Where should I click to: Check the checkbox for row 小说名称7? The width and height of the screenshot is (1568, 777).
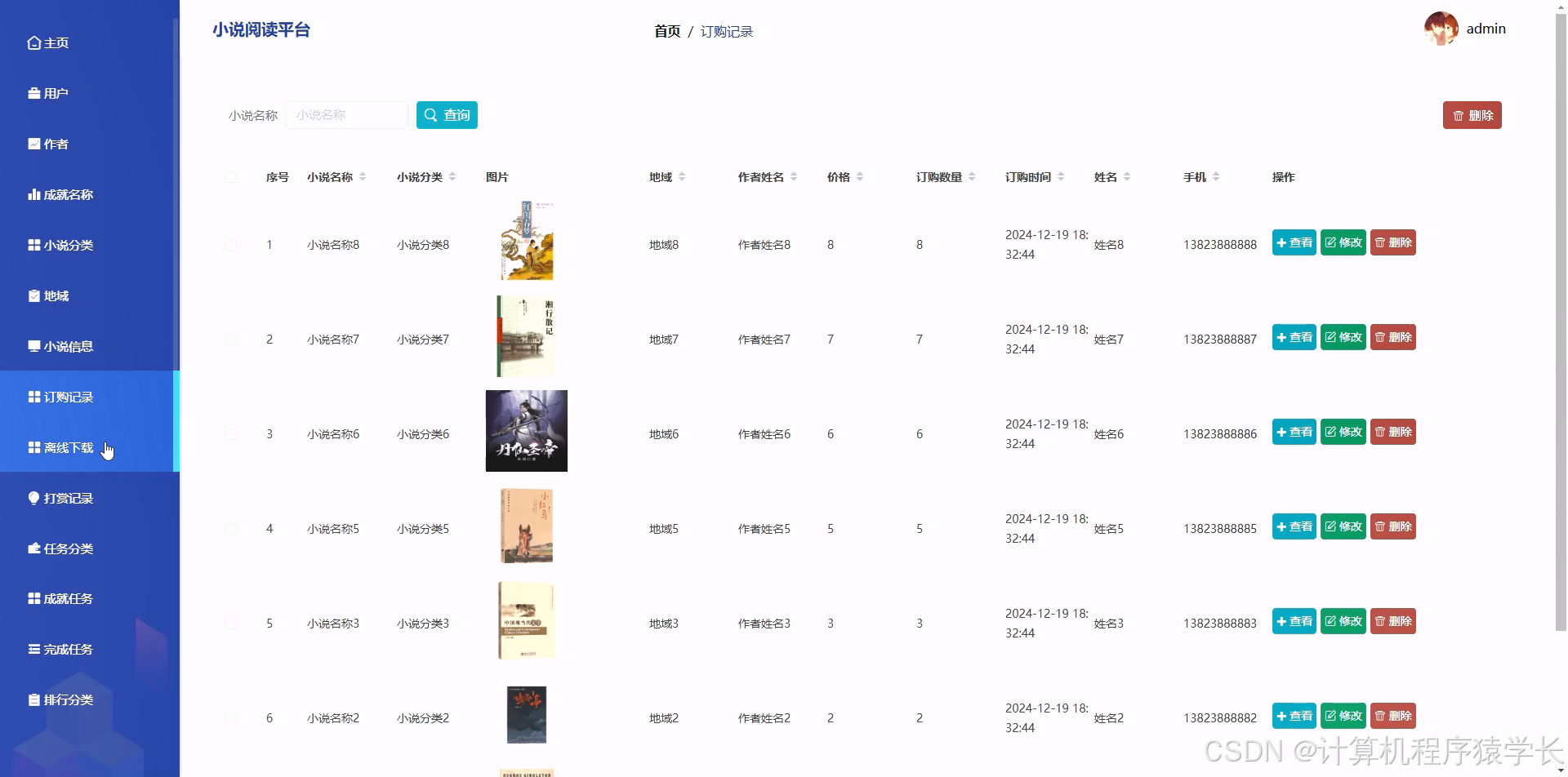231,340
